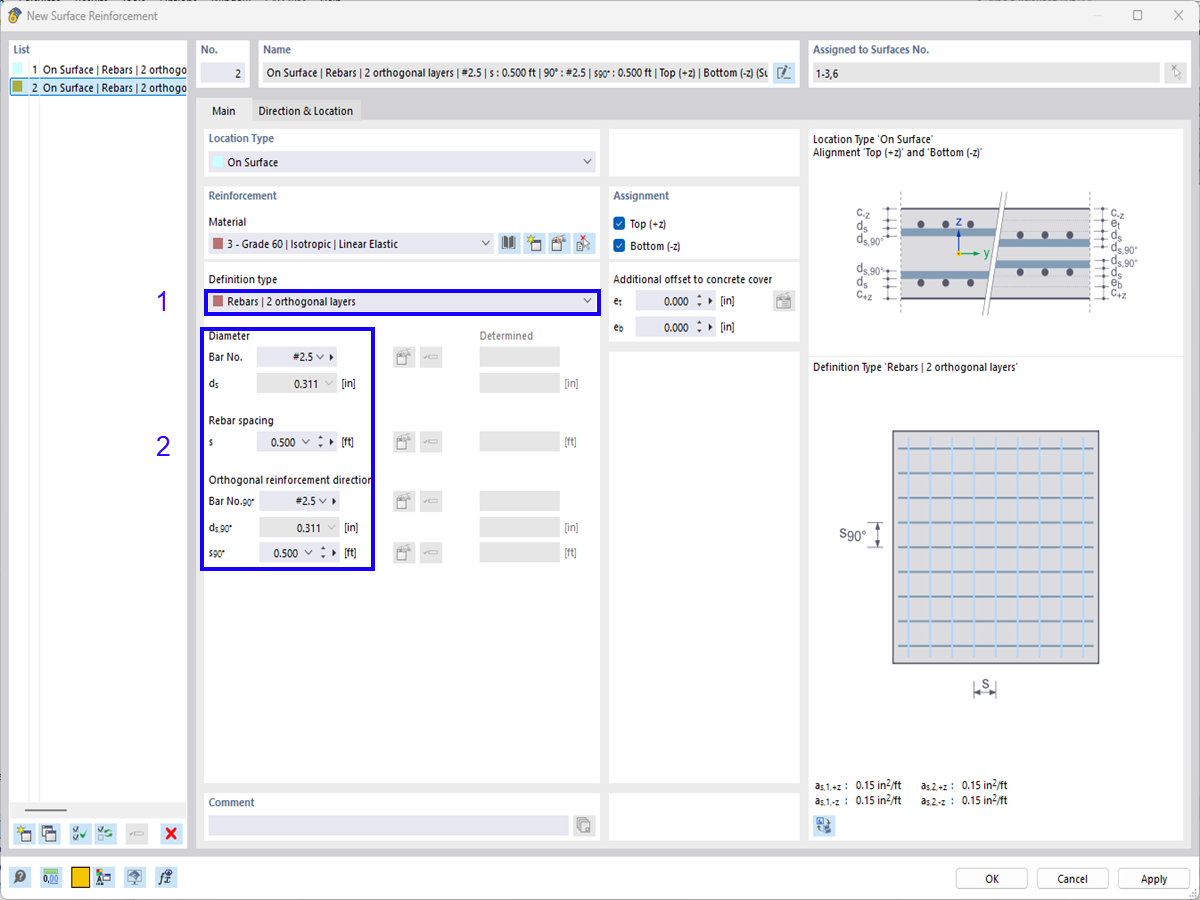
Task: Invert selection icon with green arrows
Action: click(105, 833)
